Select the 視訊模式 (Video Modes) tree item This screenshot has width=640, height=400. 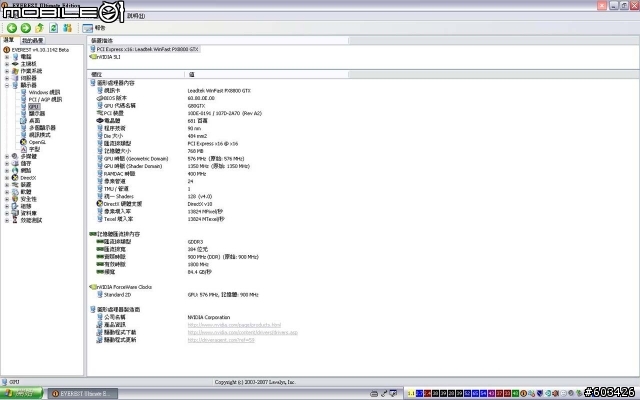click(40, 135)
